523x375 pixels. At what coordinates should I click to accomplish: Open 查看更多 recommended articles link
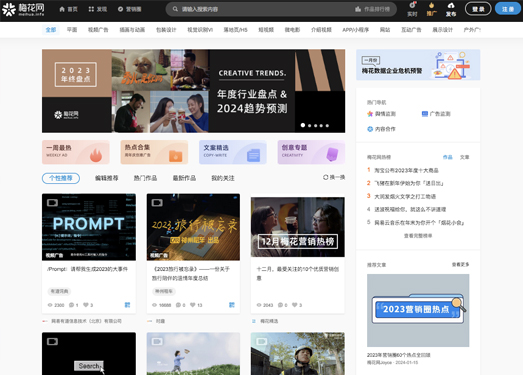[460, 265]
